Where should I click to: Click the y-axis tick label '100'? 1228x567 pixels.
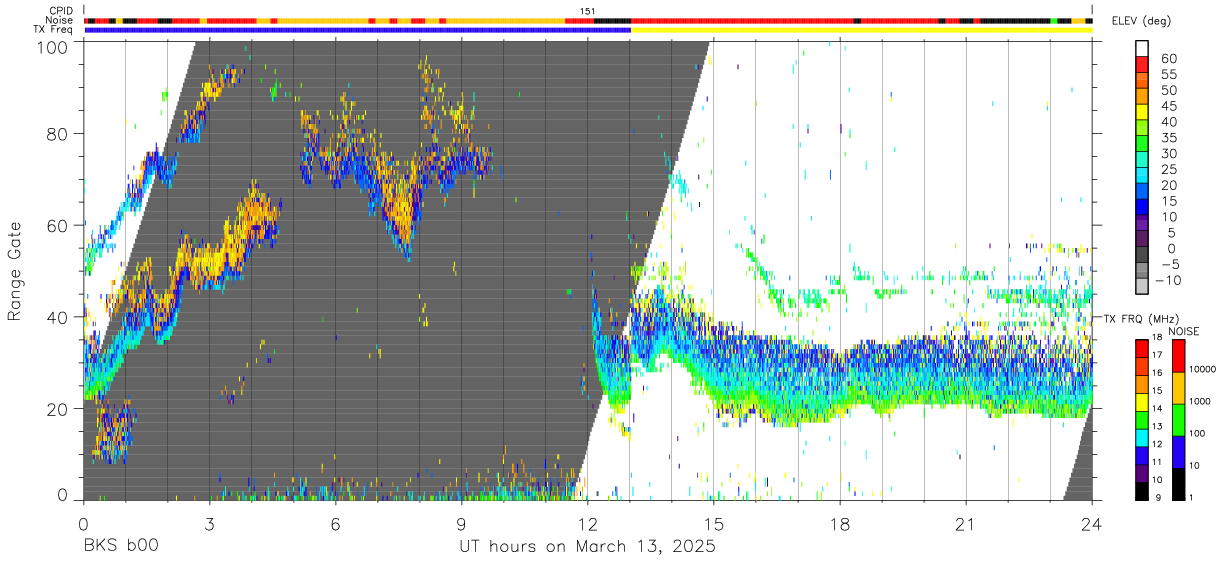[x=53, y=47]
